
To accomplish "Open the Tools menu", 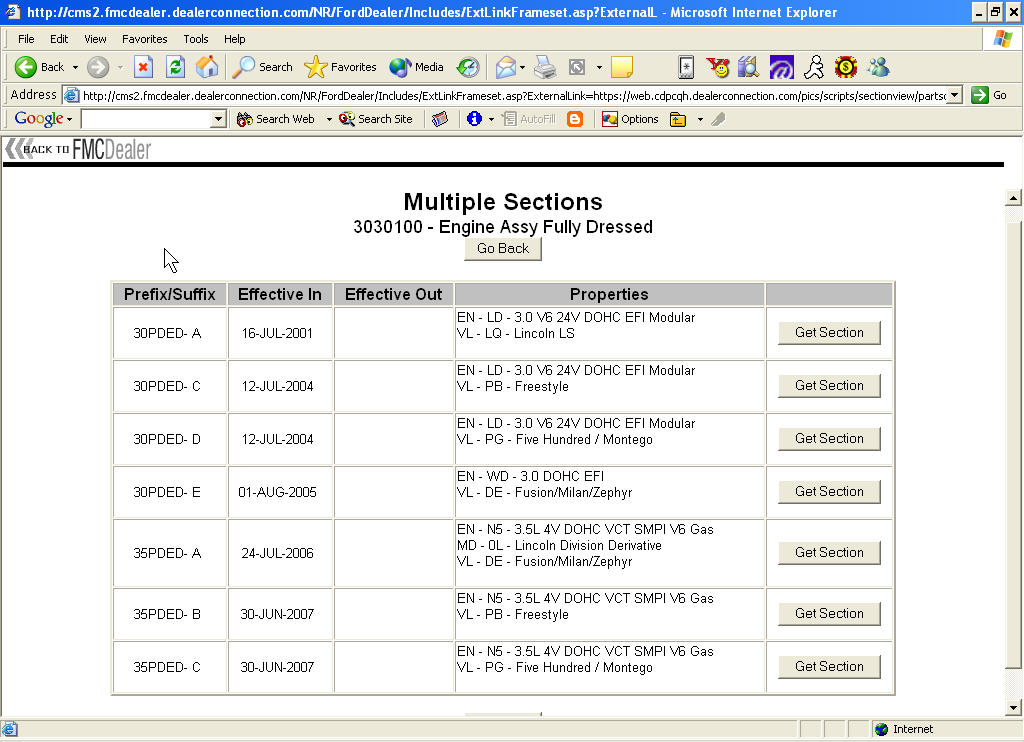I will (195, 38).
